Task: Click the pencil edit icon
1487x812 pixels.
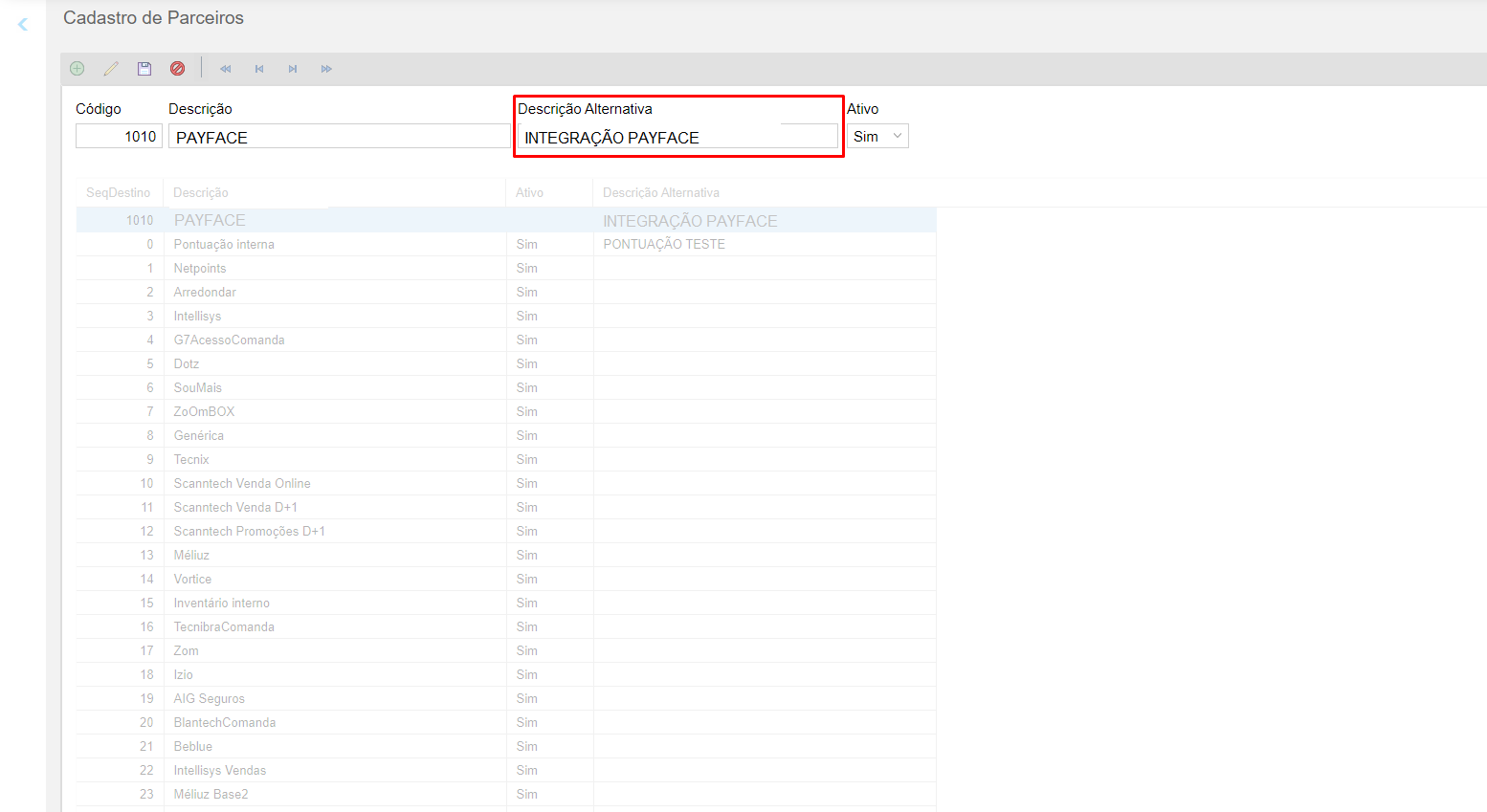Action: (111, 69)
